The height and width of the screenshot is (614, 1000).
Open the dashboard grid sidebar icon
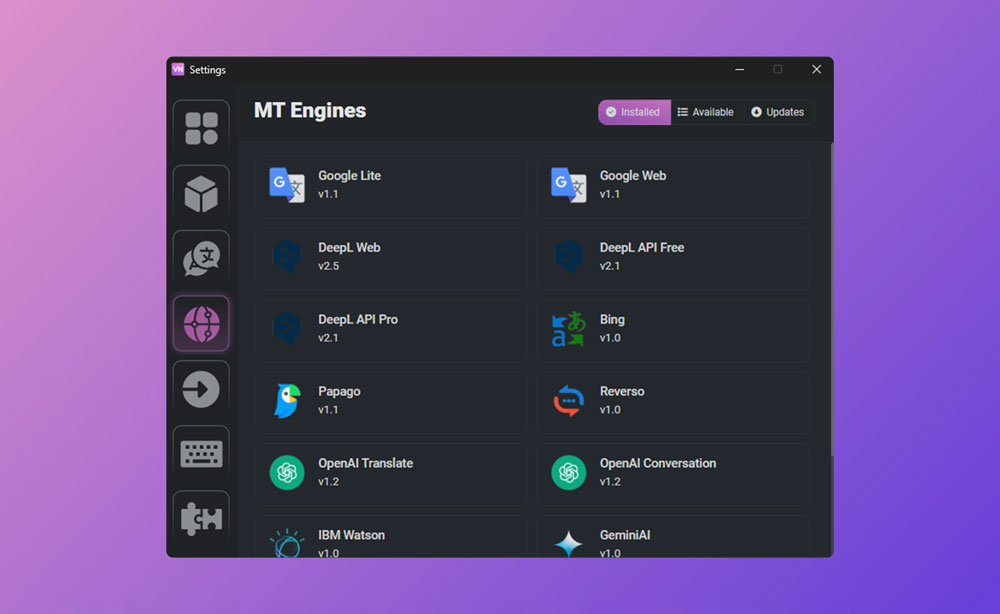pos(201,128)
